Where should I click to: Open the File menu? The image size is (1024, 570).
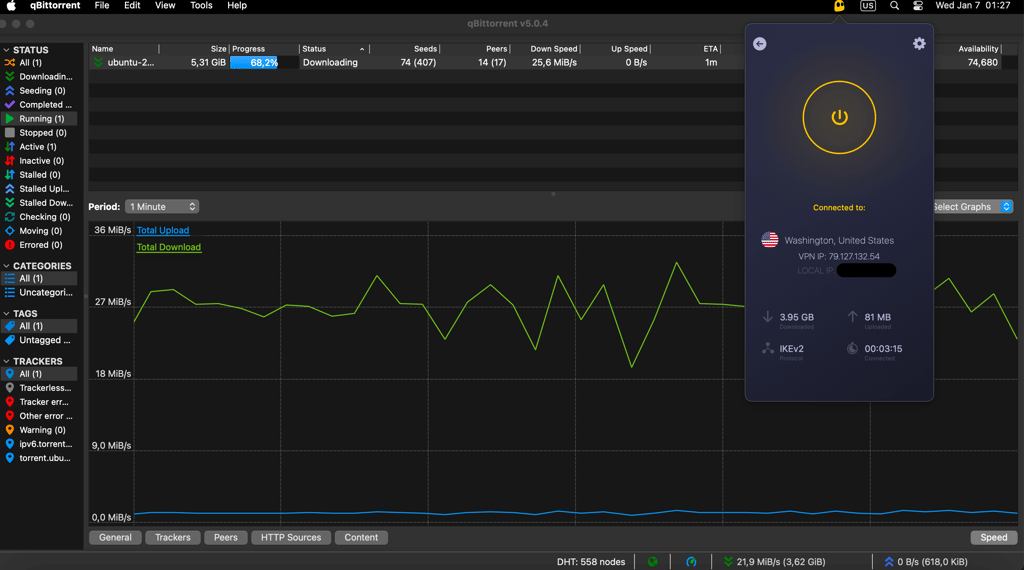click(102, 5)
